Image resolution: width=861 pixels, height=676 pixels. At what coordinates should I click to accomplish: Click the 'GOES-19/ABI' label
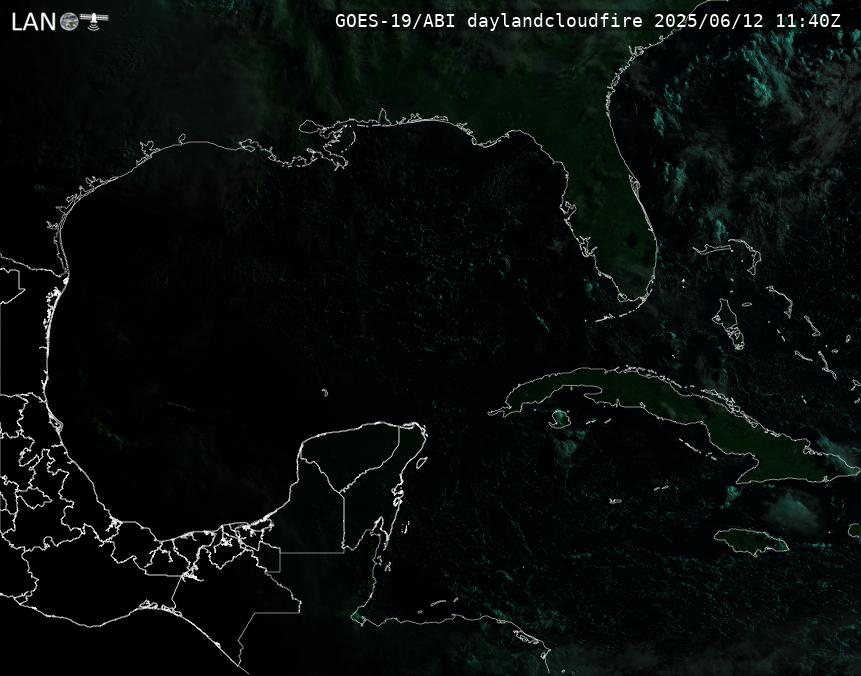tap(395, 21)
